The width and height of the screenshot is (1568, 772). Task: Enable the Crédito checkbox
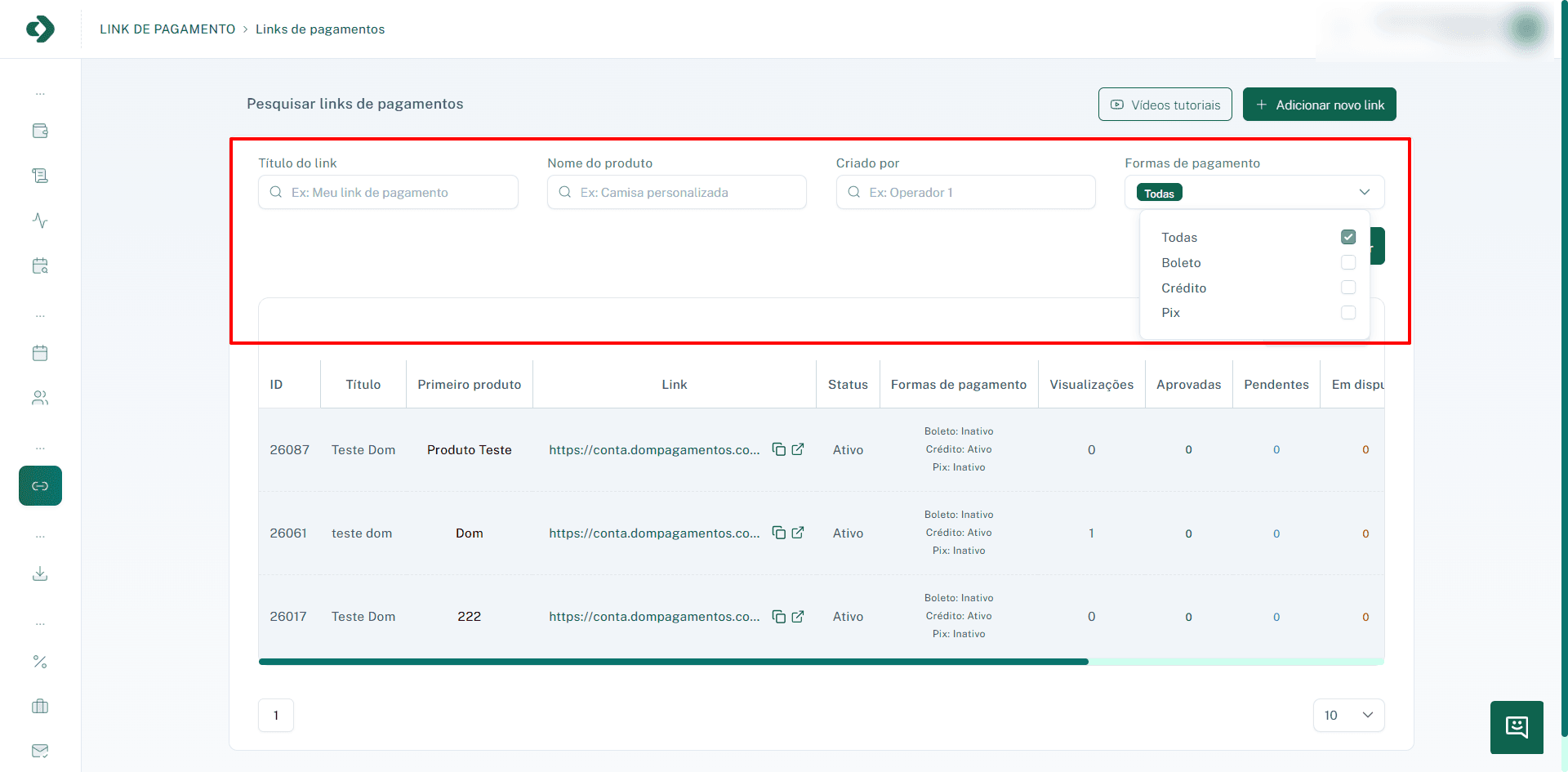tap(1348, 287)
